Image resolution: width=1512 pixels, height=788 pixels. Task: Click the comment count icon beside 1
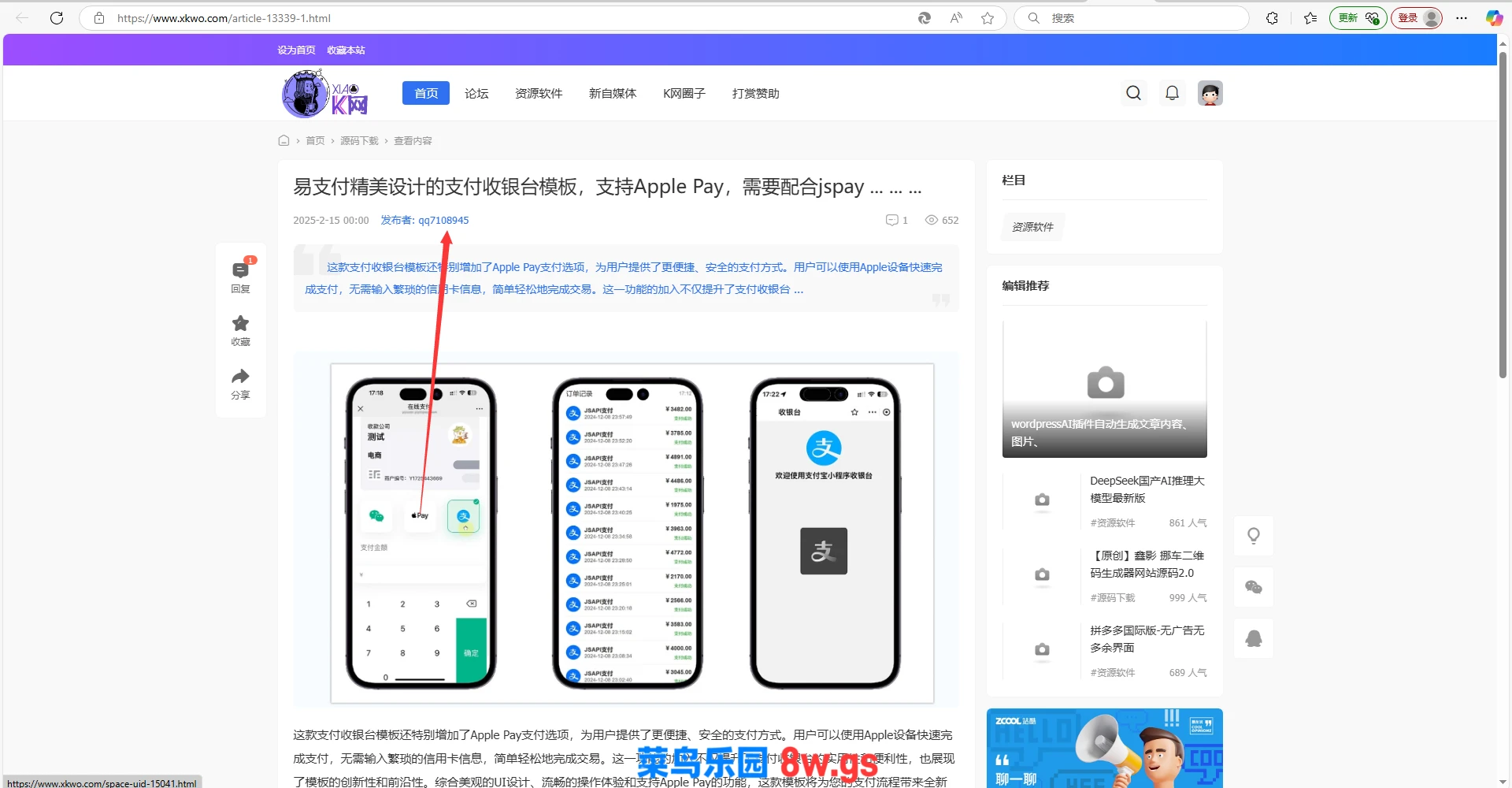tap(892, 220)
